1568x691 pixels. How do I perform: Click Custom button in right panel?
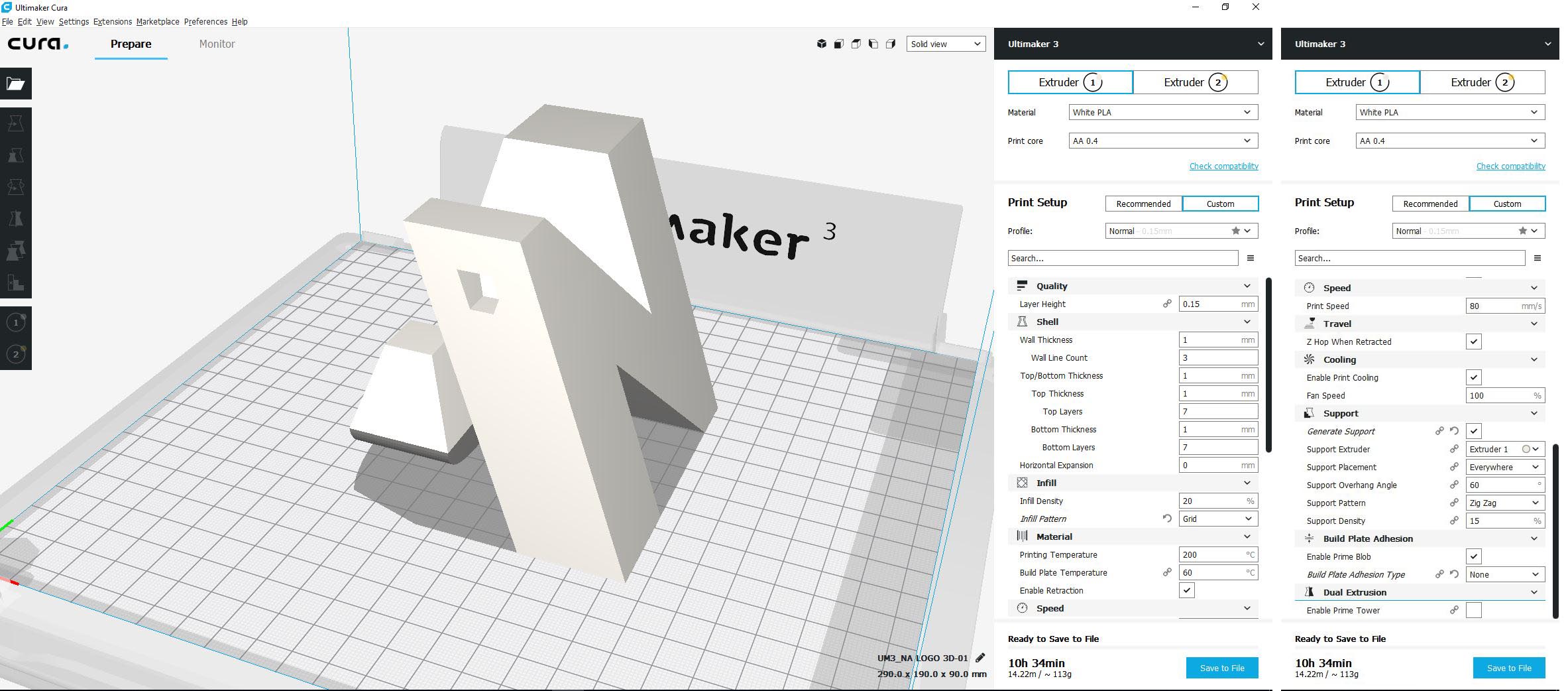pyautogui.click(x=1507, y=204)
